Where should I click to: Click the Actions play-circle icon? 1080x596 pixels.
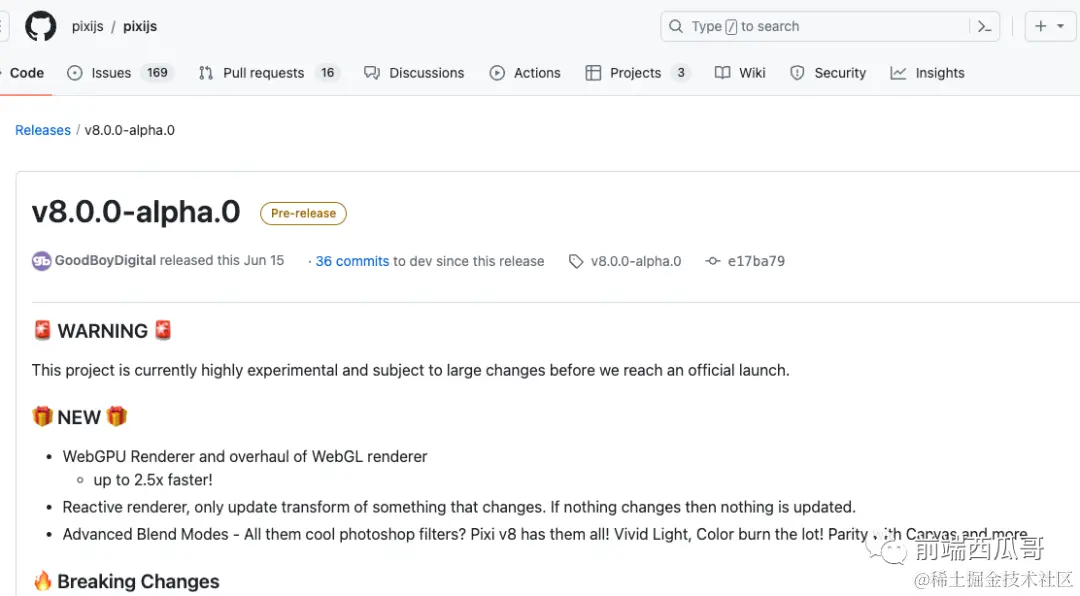[497, 73]
